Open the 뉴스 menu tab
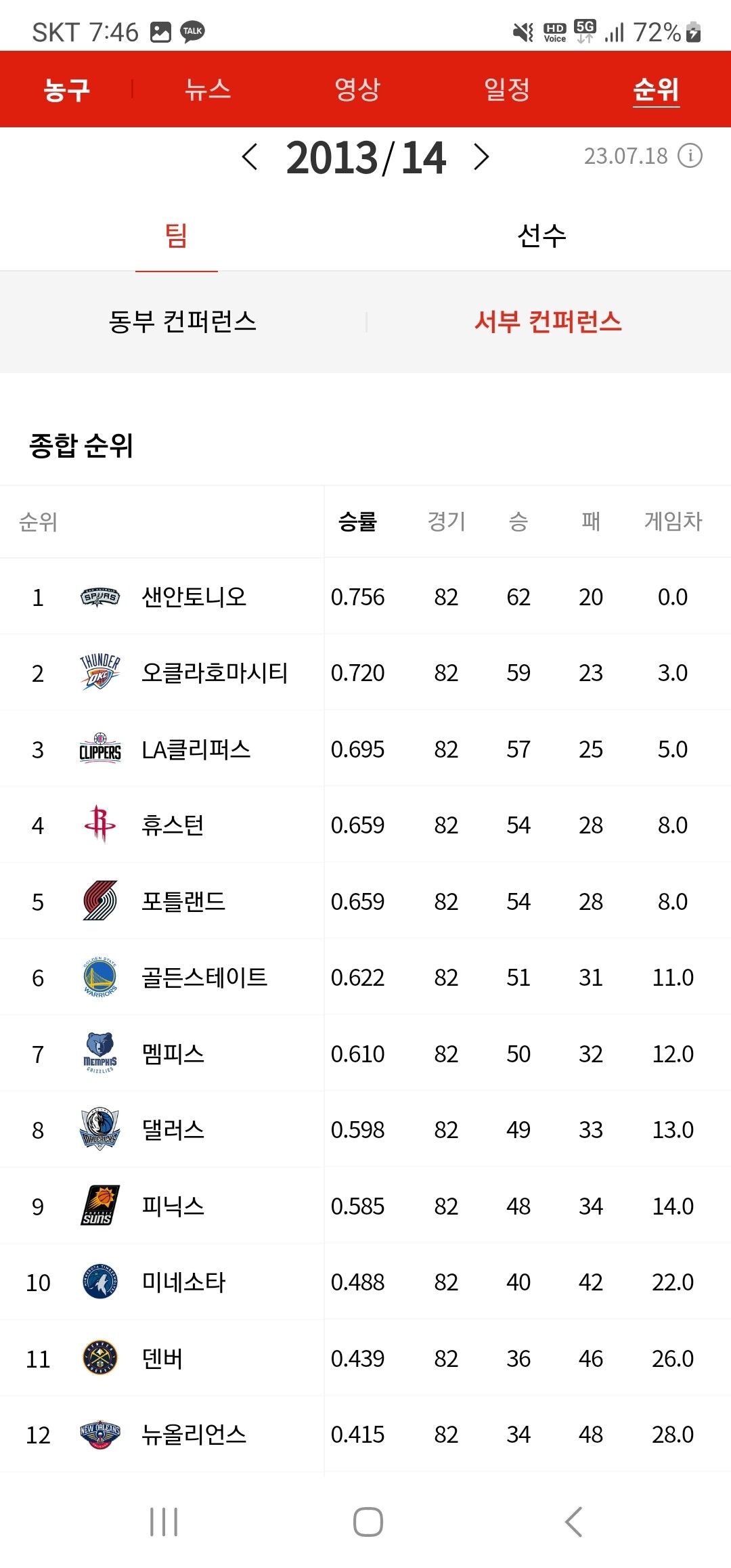 [208, 89]
